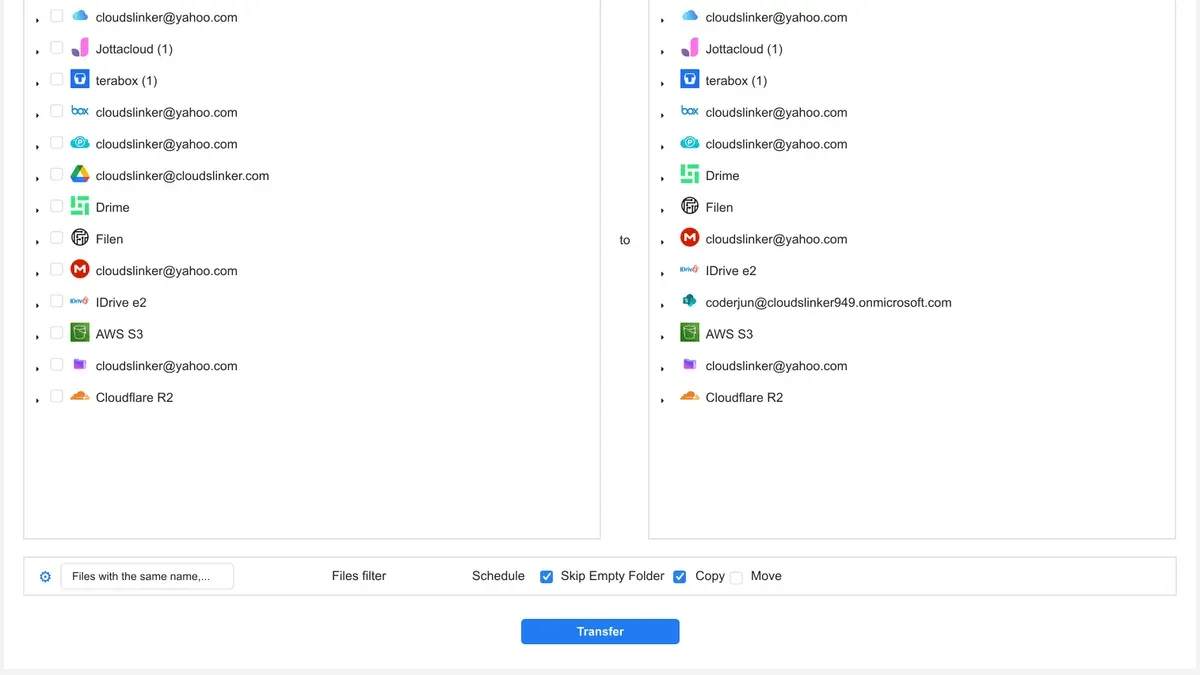Check the source terabox (1) checkbox

pyautogui.click(x=56, y=79)
